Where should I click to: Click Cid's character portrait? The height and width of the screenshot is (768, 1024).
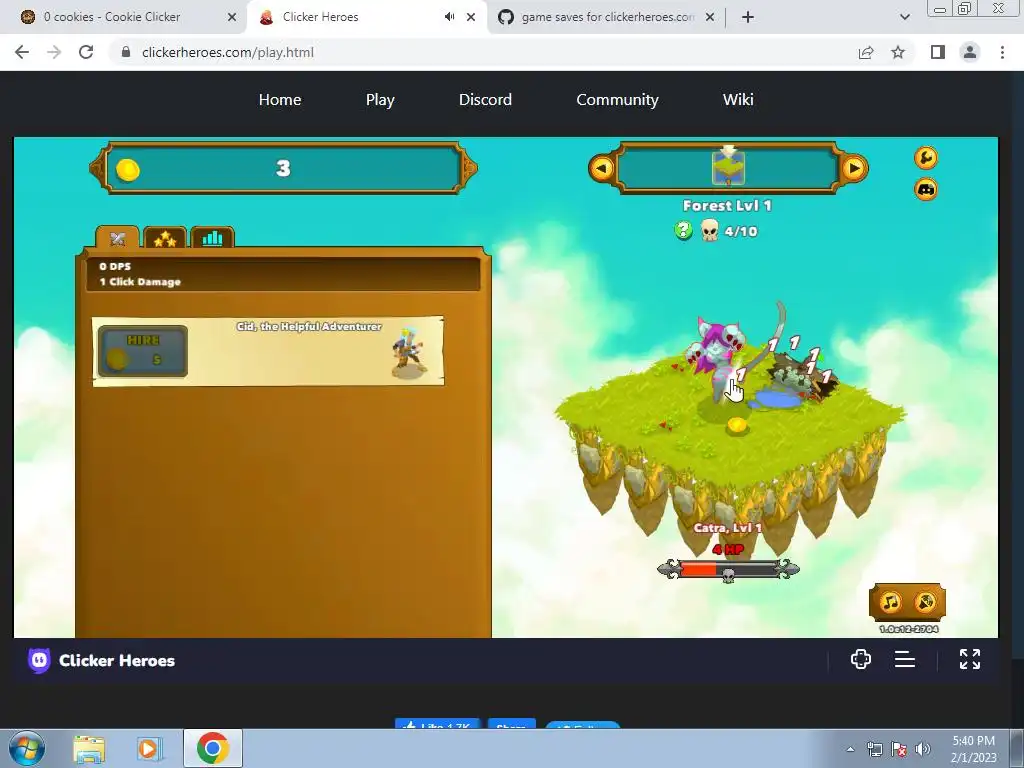point(408,353)
